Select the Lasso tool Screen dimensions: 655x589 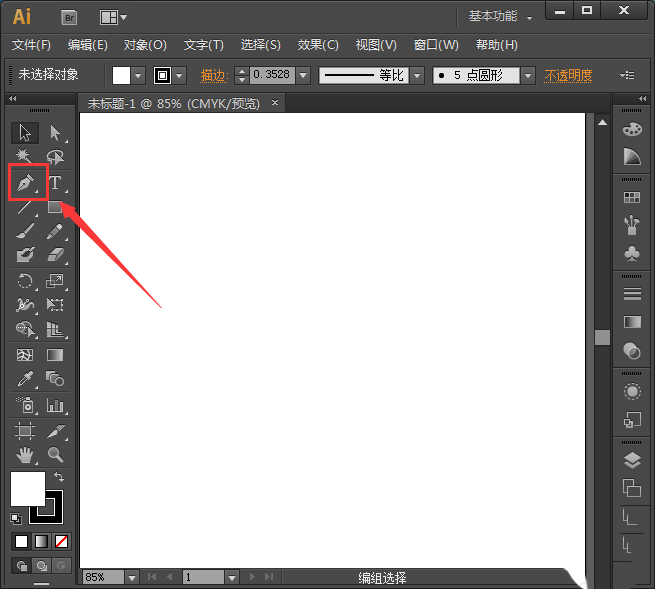point(55,156)
